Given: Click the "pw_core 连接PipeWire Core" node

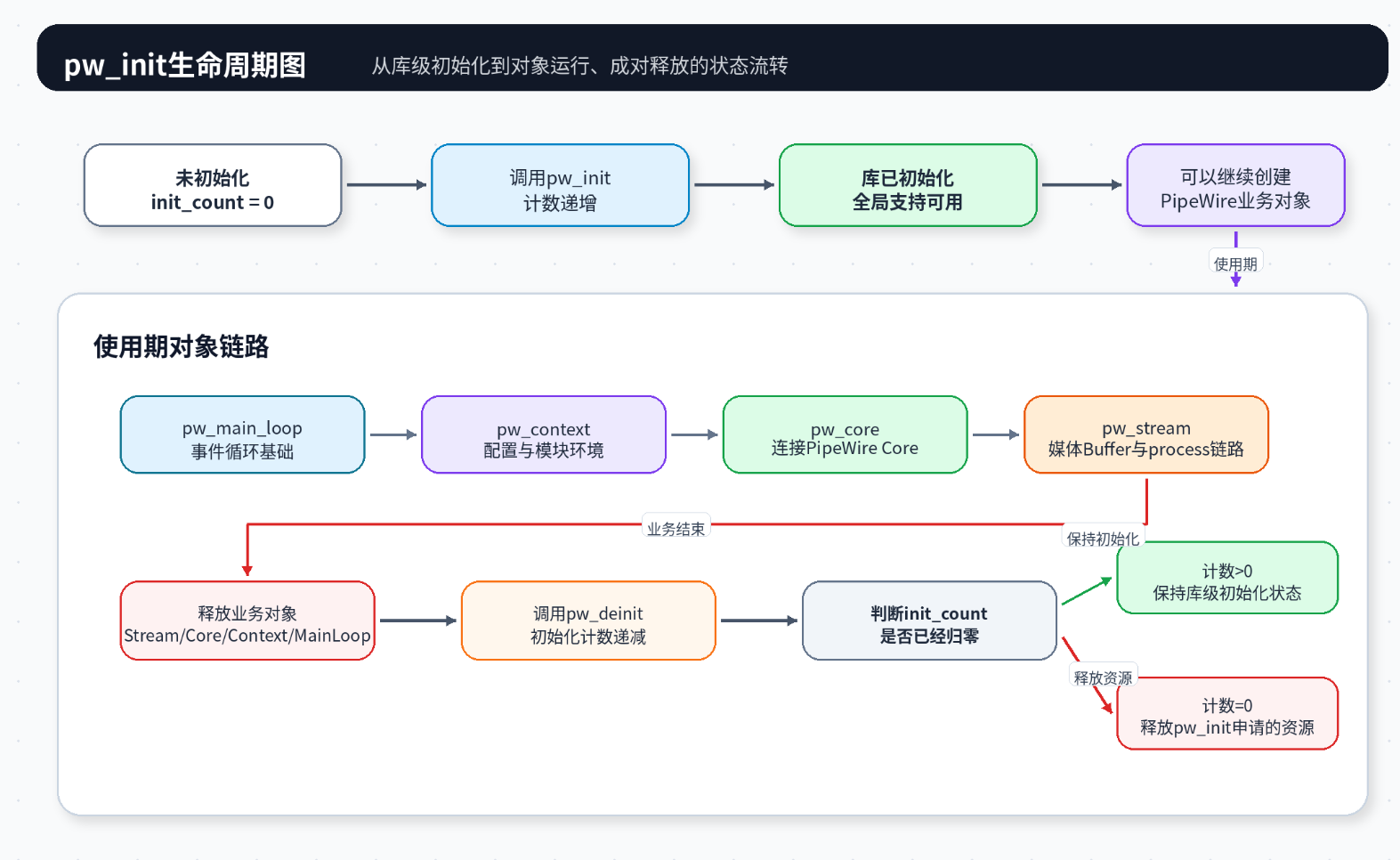Looking at the screenshot, I should click(x=845, y=434).
